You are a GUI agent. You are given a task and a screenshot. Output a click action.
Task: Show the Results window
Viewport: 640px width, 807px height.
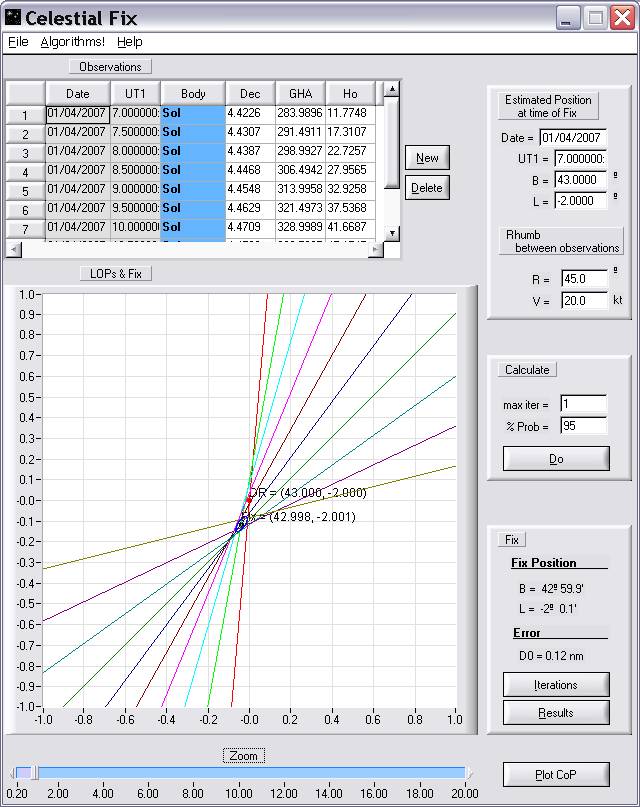click(556, 713)
